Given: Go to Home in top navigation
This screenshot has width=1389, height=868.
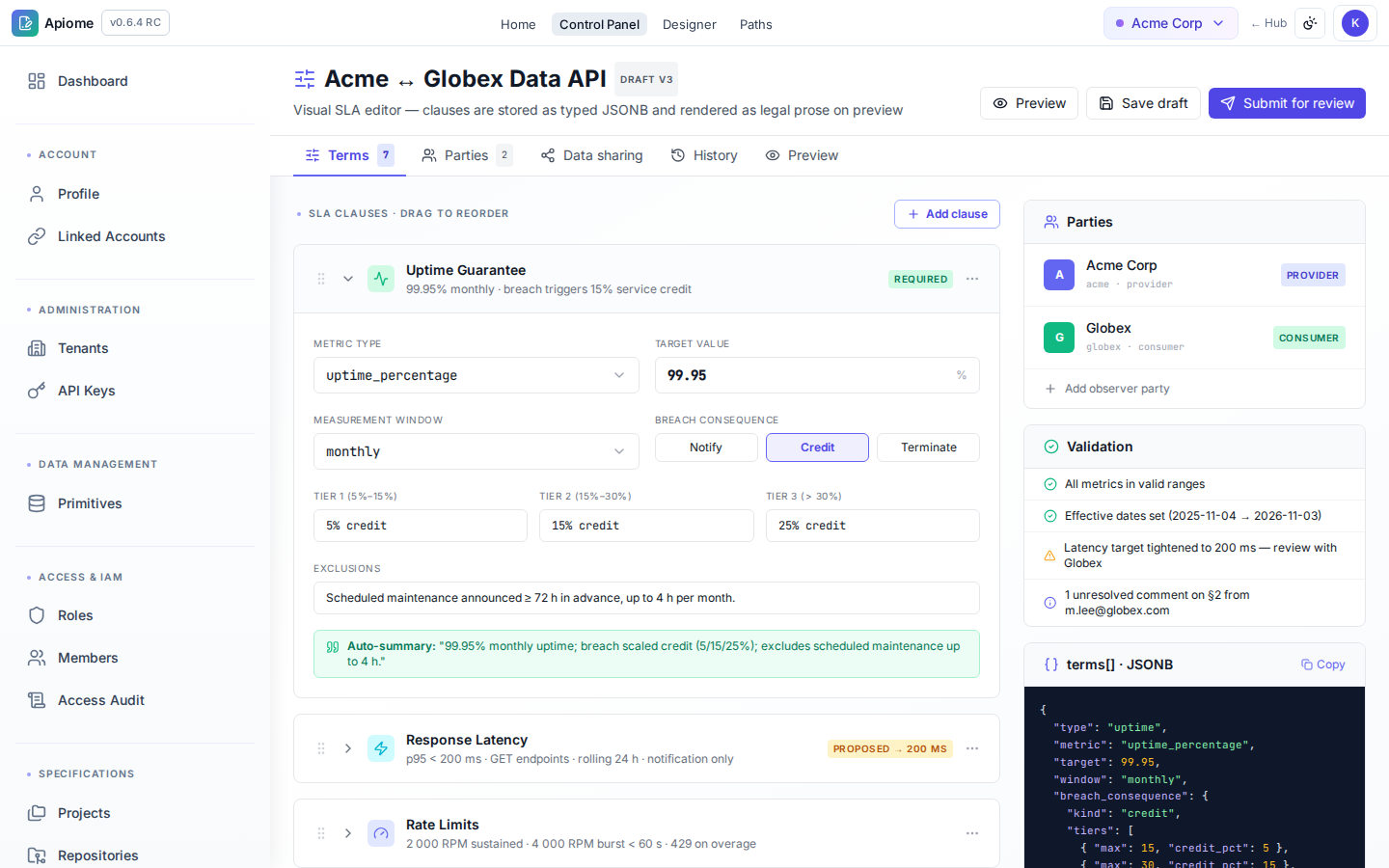Looking at the screenshot, I should pos(518,24).
